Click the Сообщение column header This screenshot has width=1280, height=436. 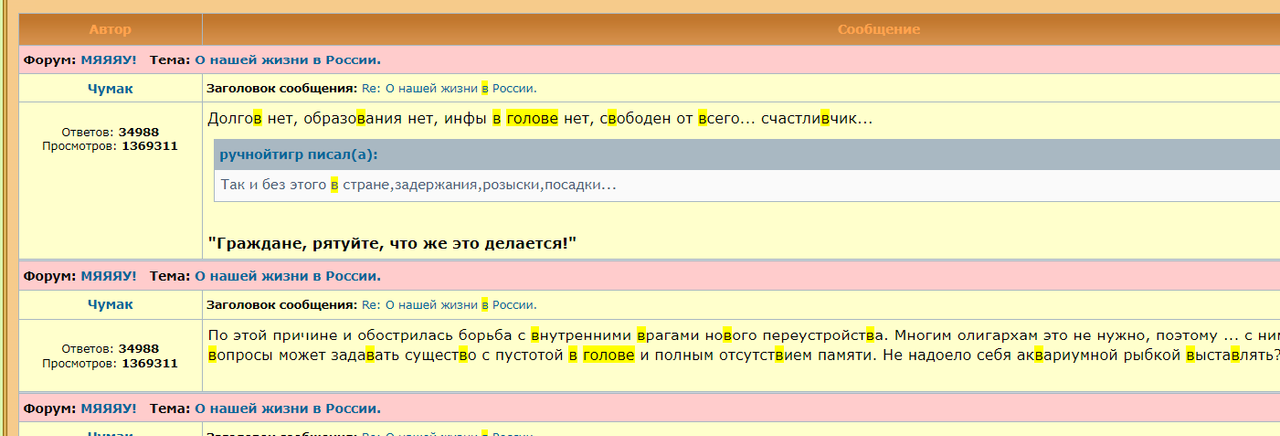tap(879, 29)
